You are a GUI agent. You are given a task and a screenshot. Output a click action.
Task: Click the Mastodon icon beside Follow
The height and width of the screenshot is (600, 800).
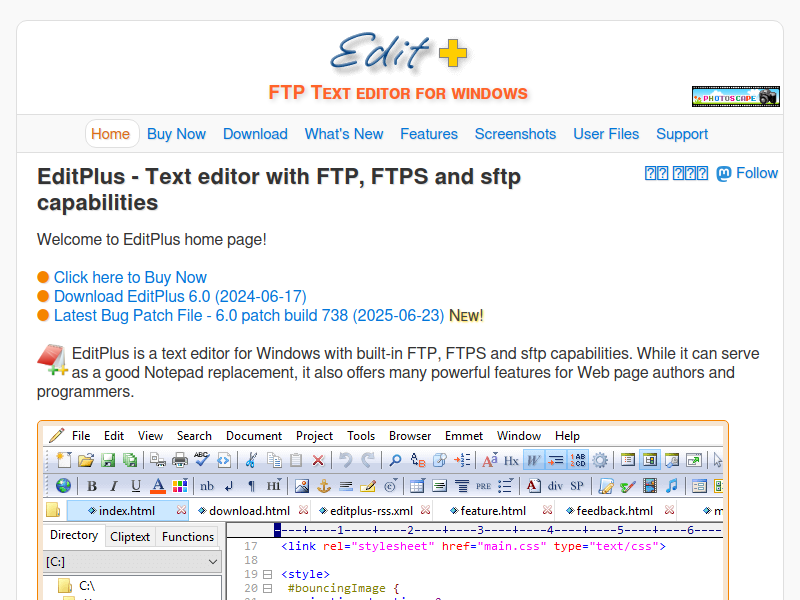click(x=724, y=173)
